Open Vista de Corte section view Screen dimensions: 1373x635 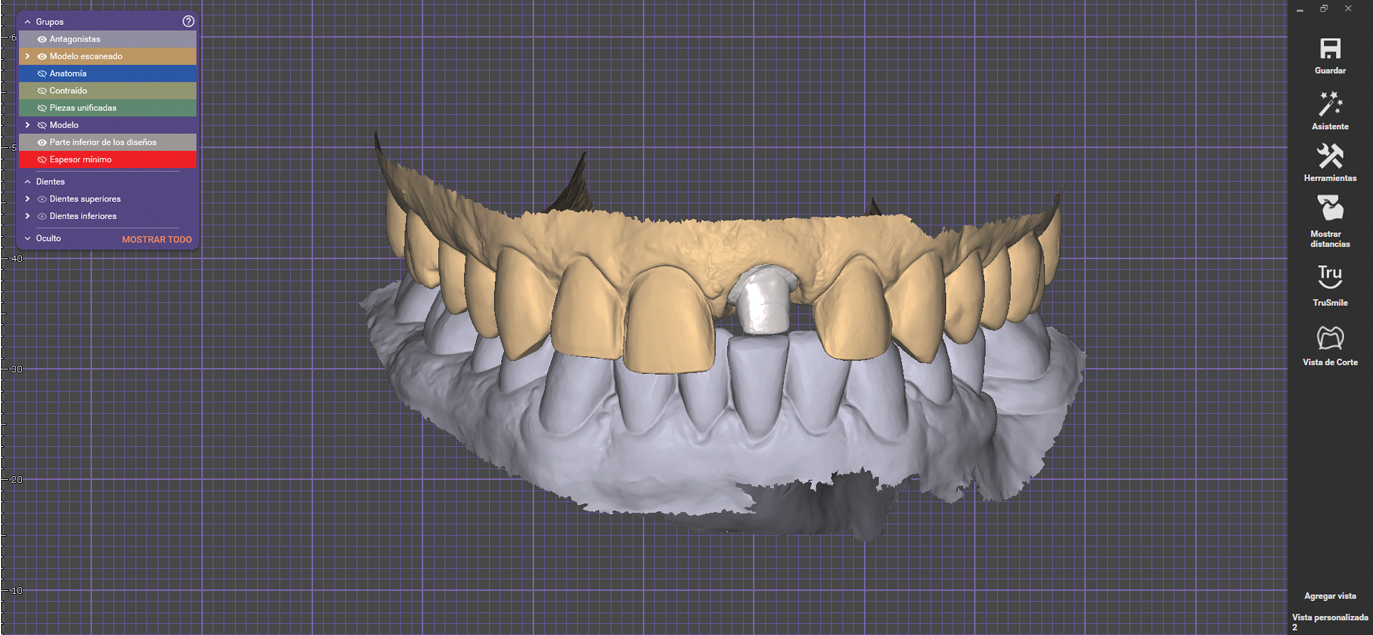(1330, 338)
